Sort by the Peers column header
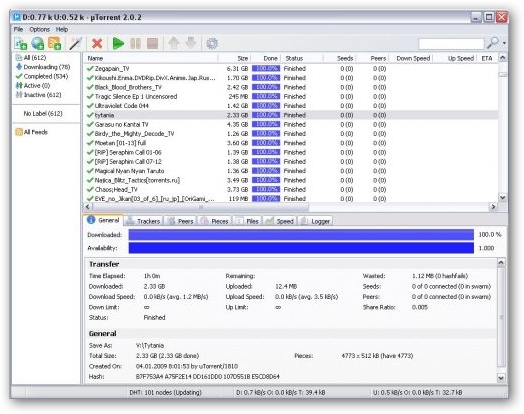This screenshot has height=414, width=524. [x=373, y=58]
